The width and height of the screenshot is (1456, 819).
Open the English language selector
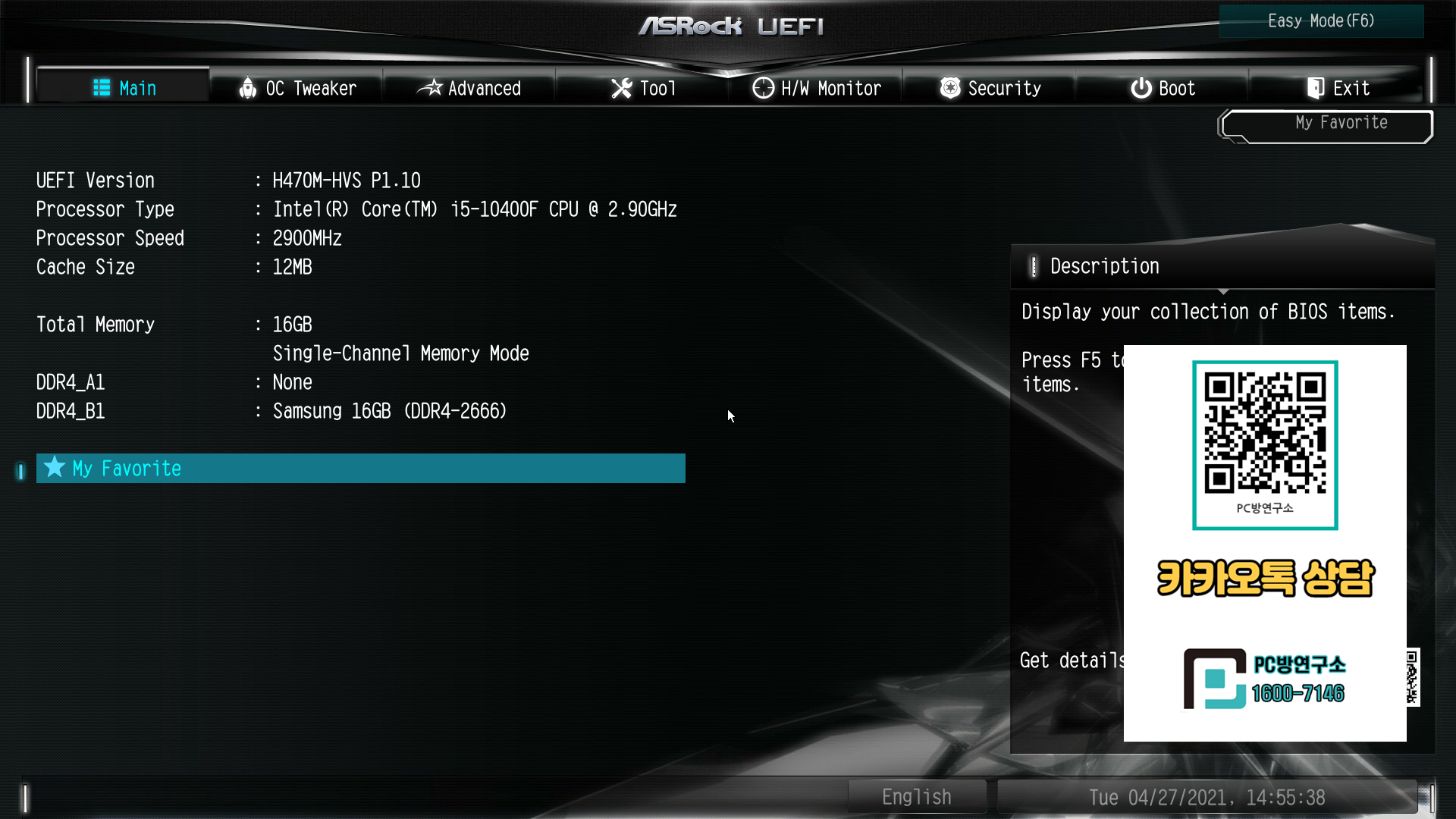click(x=916, y=797)
